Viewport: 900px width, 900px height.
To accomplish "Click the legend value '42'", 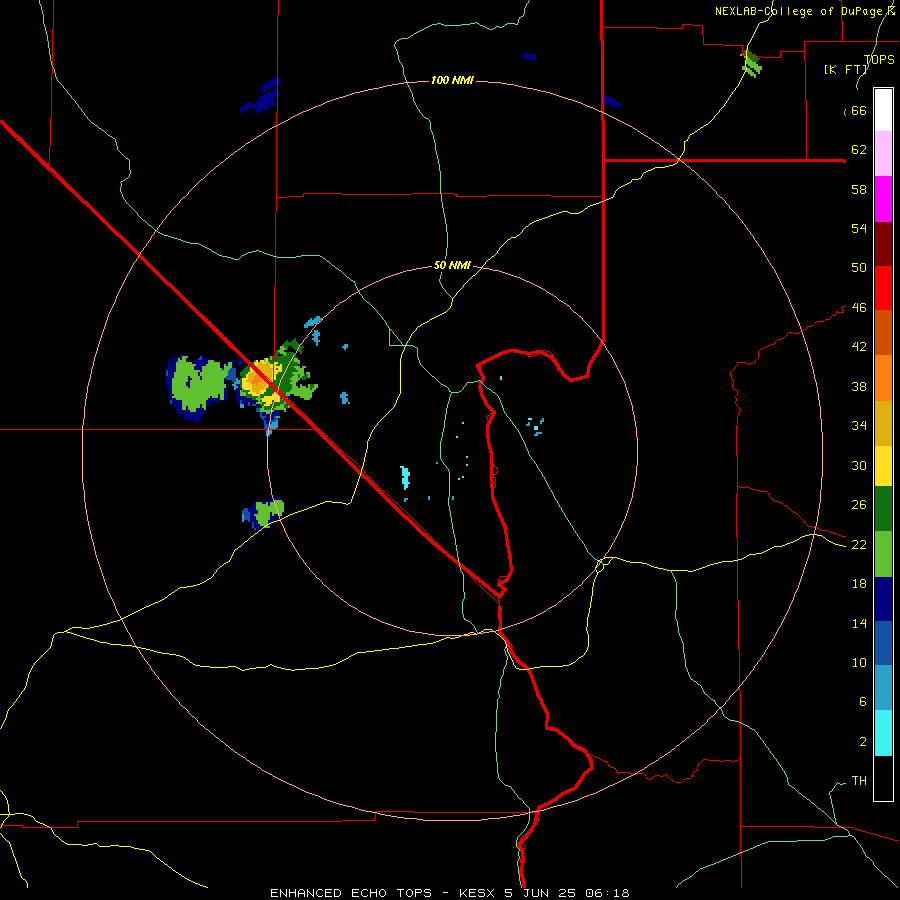I will [859, 347].
